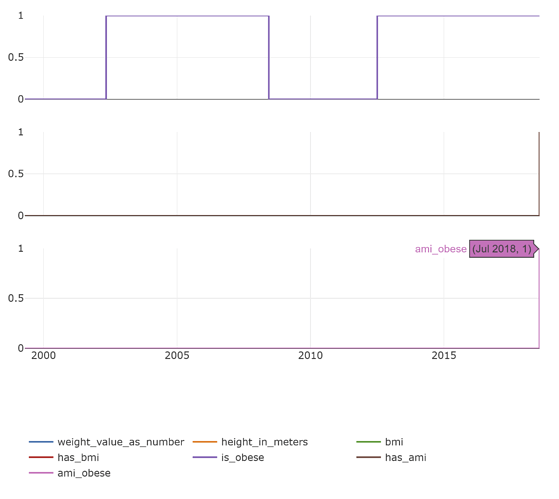Click the 2015 x-axis tick label
Viewport: 559px width, 499px height.
click(x=444, y=355)
